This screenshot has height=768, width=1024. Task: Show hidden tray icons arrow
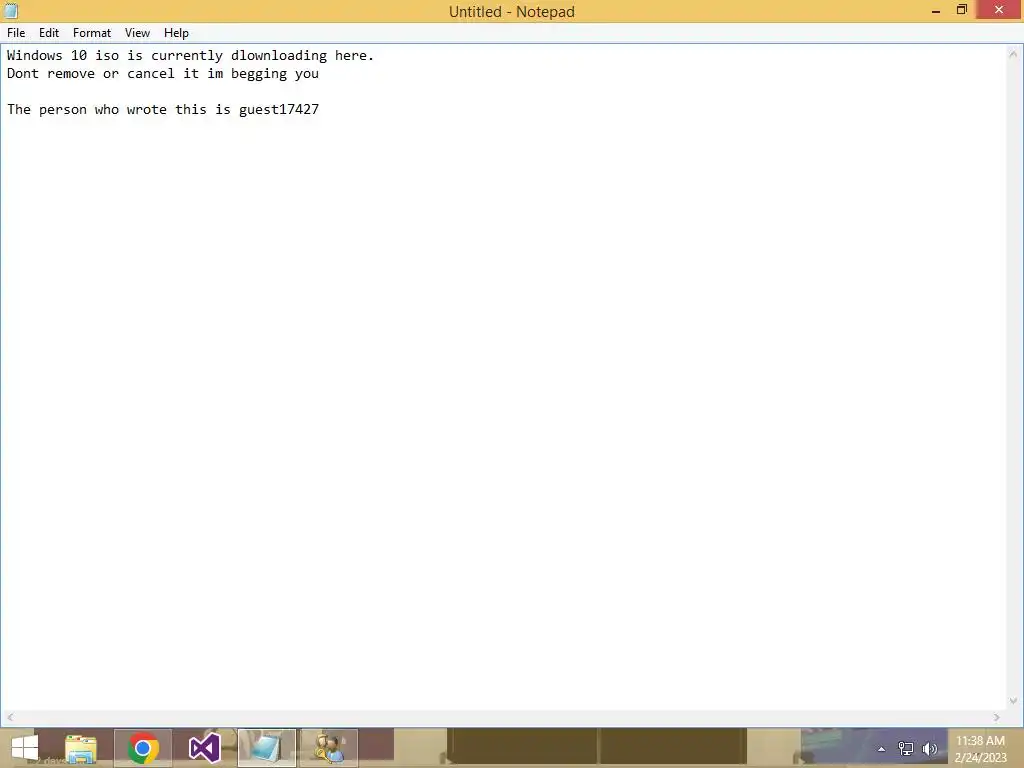click(881, 749)
